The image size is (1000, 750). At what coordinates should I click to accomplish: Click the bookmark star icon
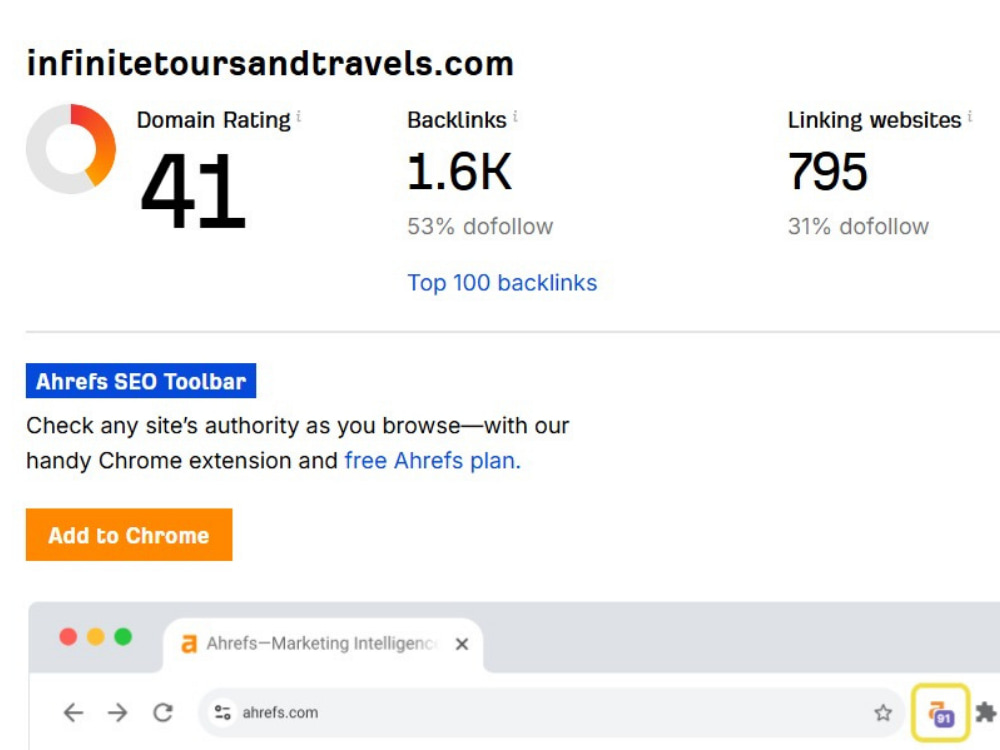coord(883,712)
